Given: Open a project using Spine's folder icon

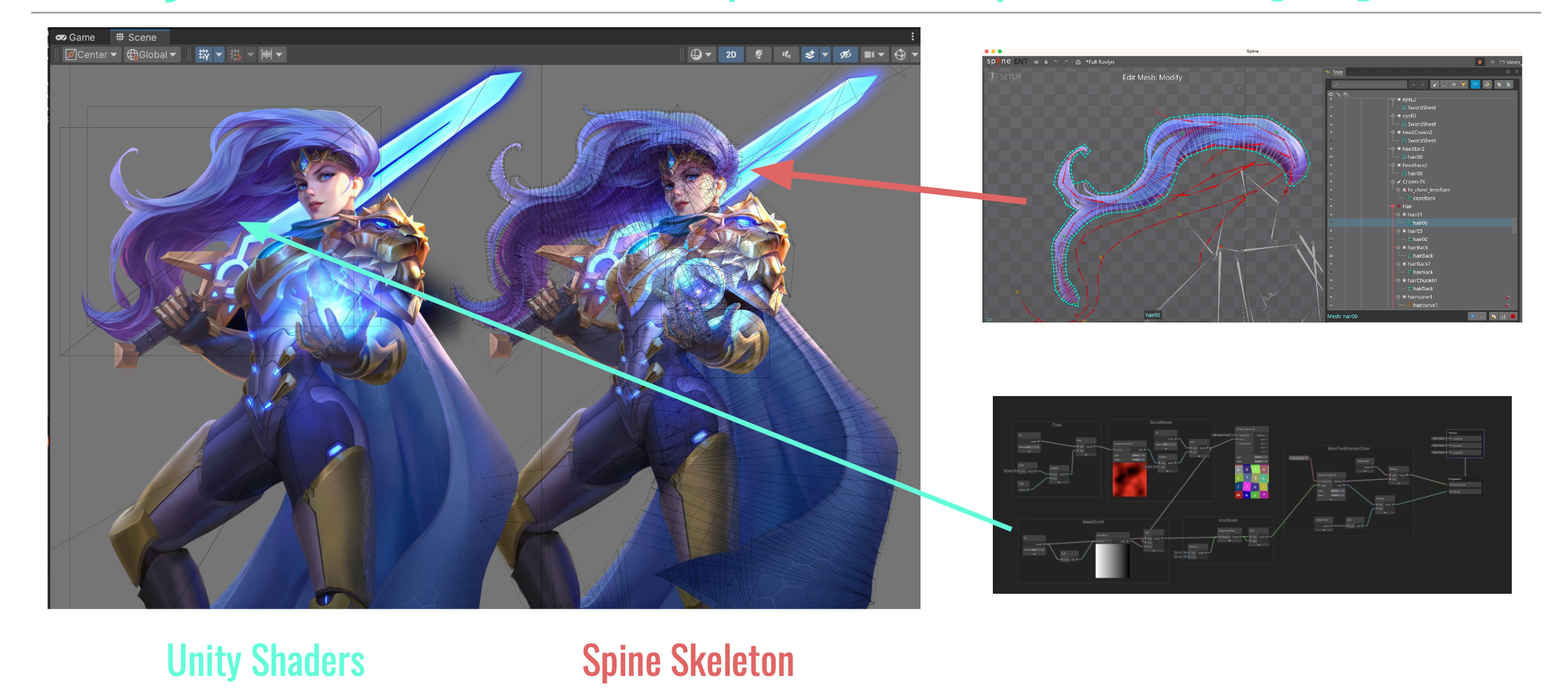Looking at the screenshot, I should click(1037, 62).
